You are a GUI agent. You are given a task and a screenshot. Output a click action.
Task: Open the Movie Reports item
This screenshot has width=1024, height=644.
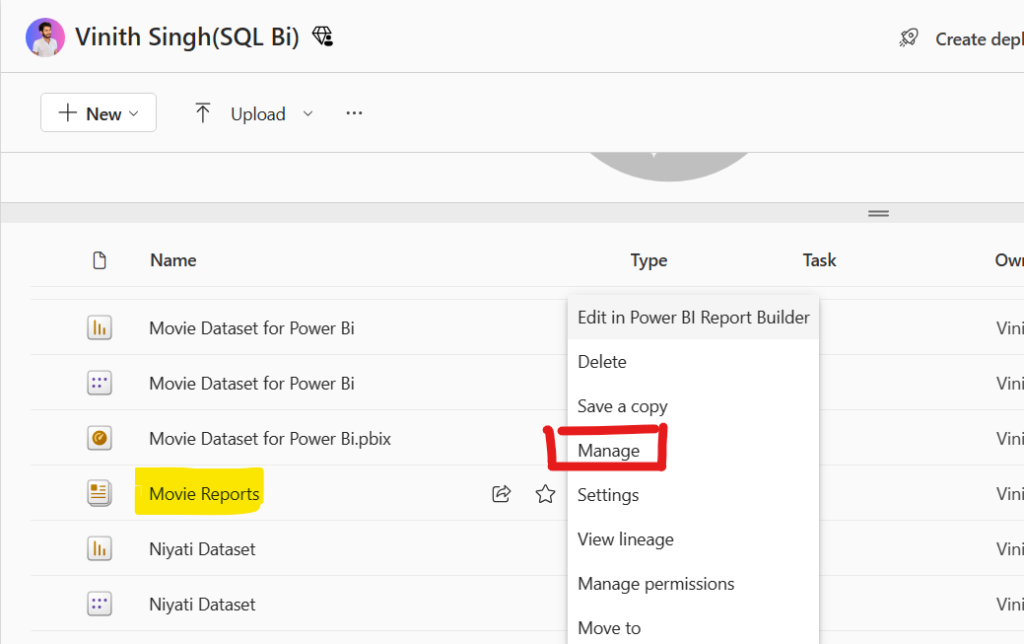click(204, 494)
